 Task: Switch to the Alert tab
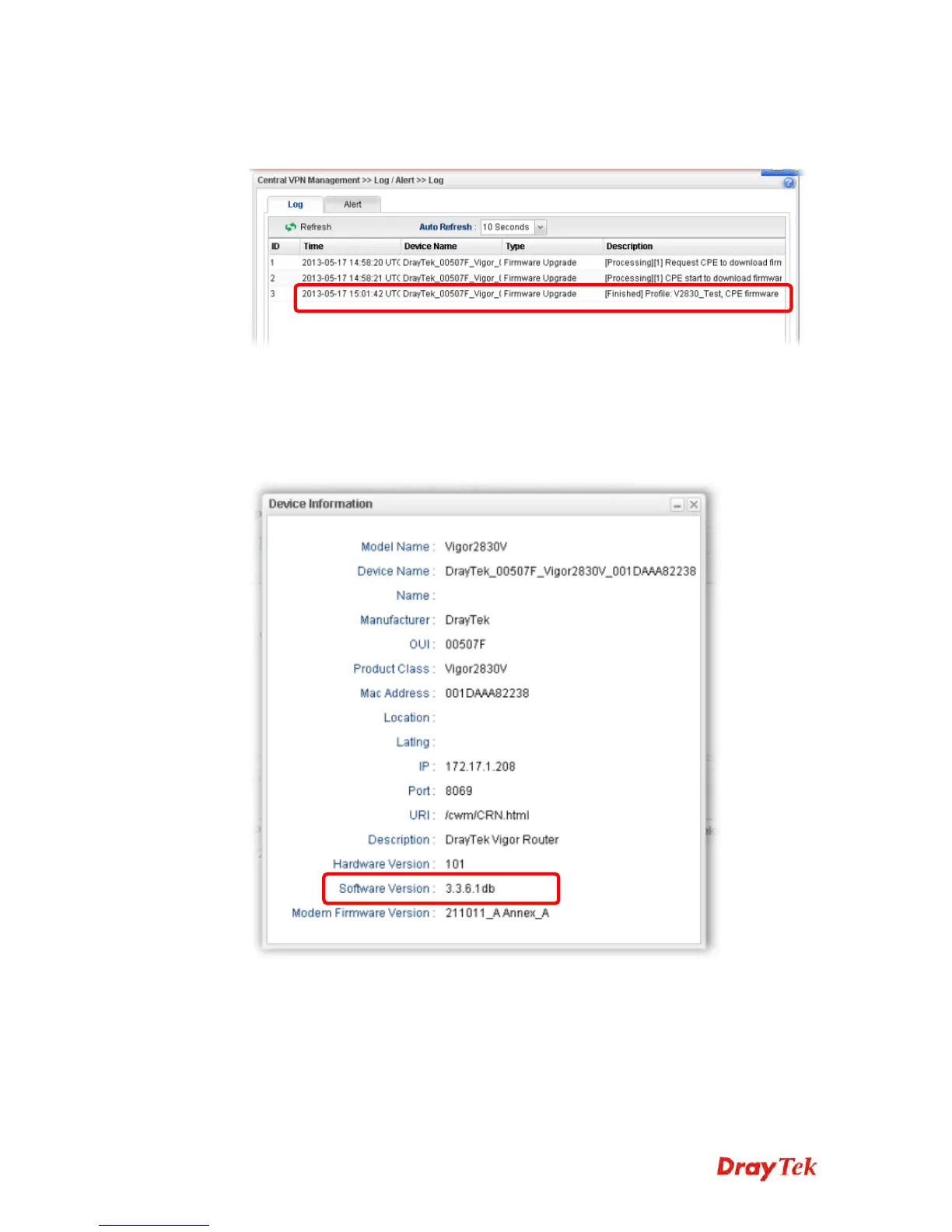point(352,205)
